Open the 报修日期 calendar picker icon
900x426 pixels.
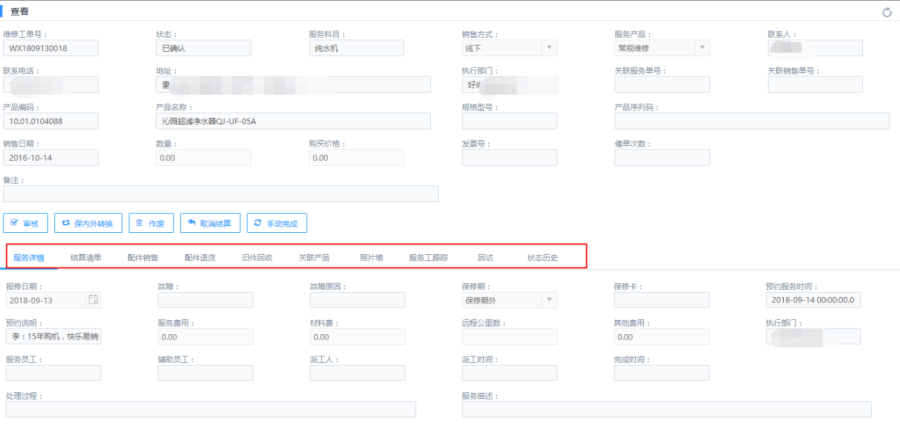point(94,300)
